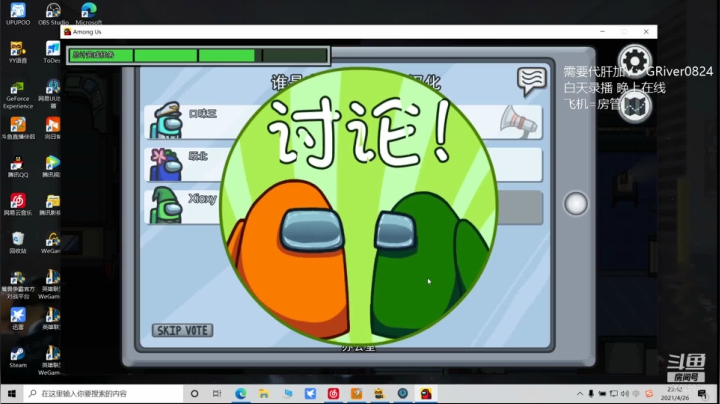Click the megaphone icon on first player row
720x404 pixels.
[518, 121]
